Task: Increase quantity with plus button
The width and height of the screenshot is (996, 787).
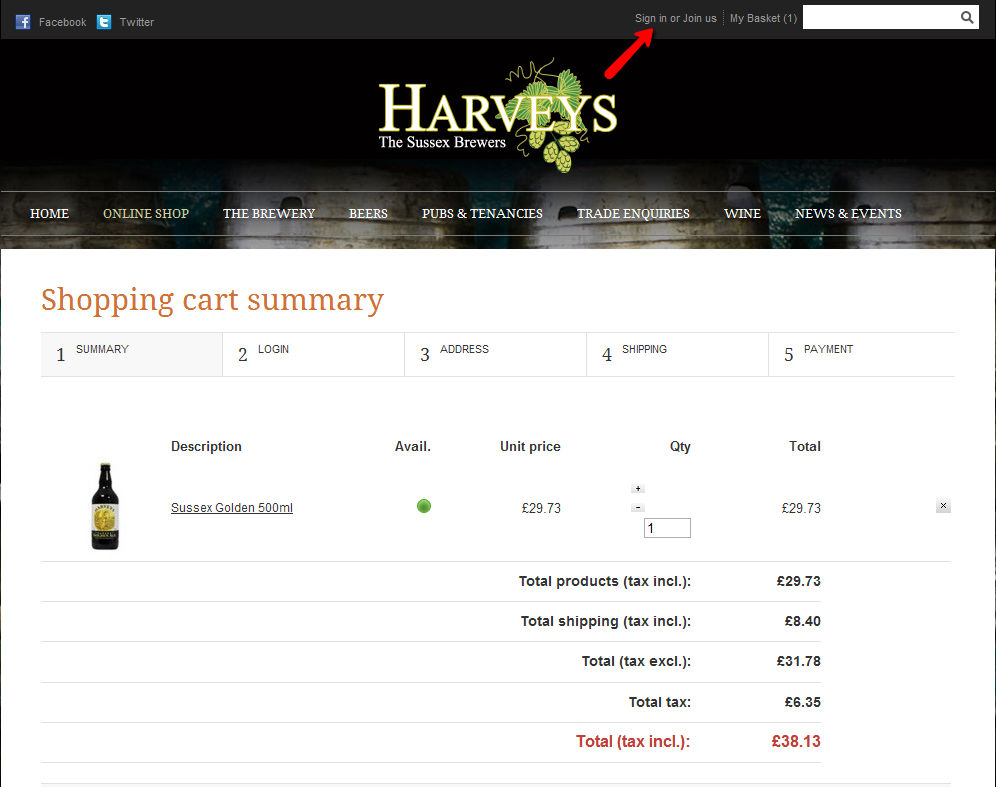Action: pyautogui.click(x=638, y=488)
